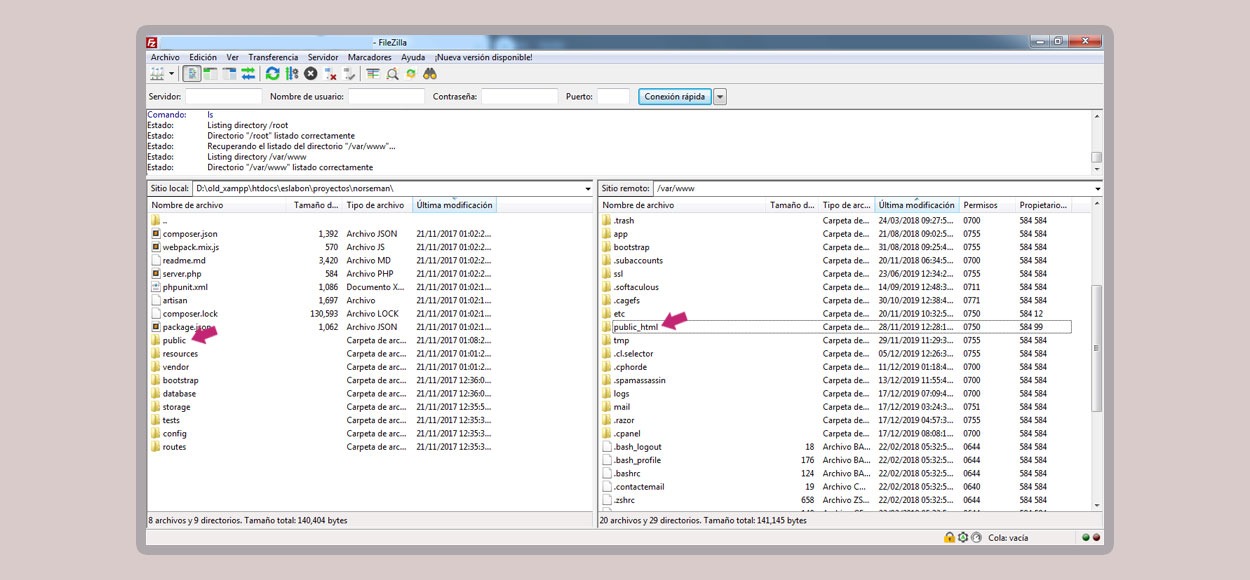Open the Ver menu
Viewport: 1250px width, 580px height.
(x=232, y=57)
